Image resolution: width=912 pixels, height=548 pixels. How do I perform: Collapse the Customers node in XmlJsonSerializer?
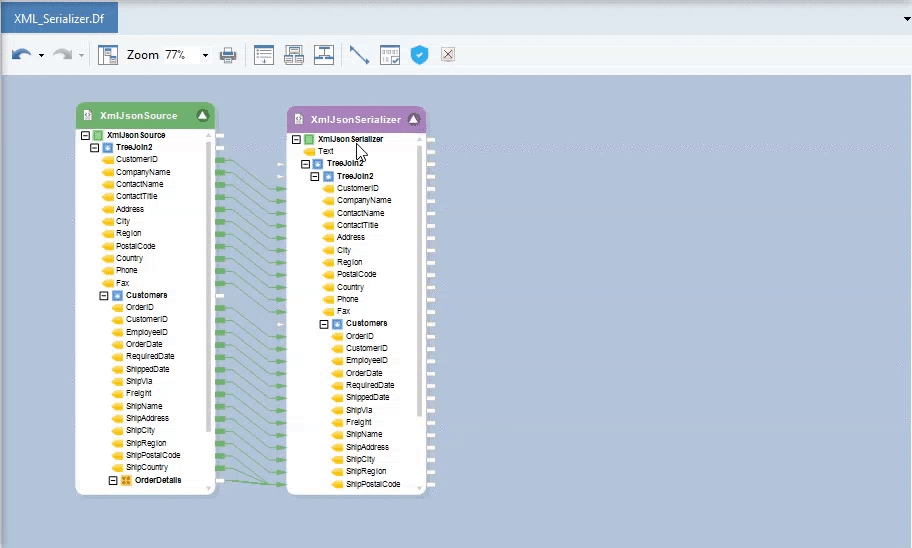pos(324,324)
